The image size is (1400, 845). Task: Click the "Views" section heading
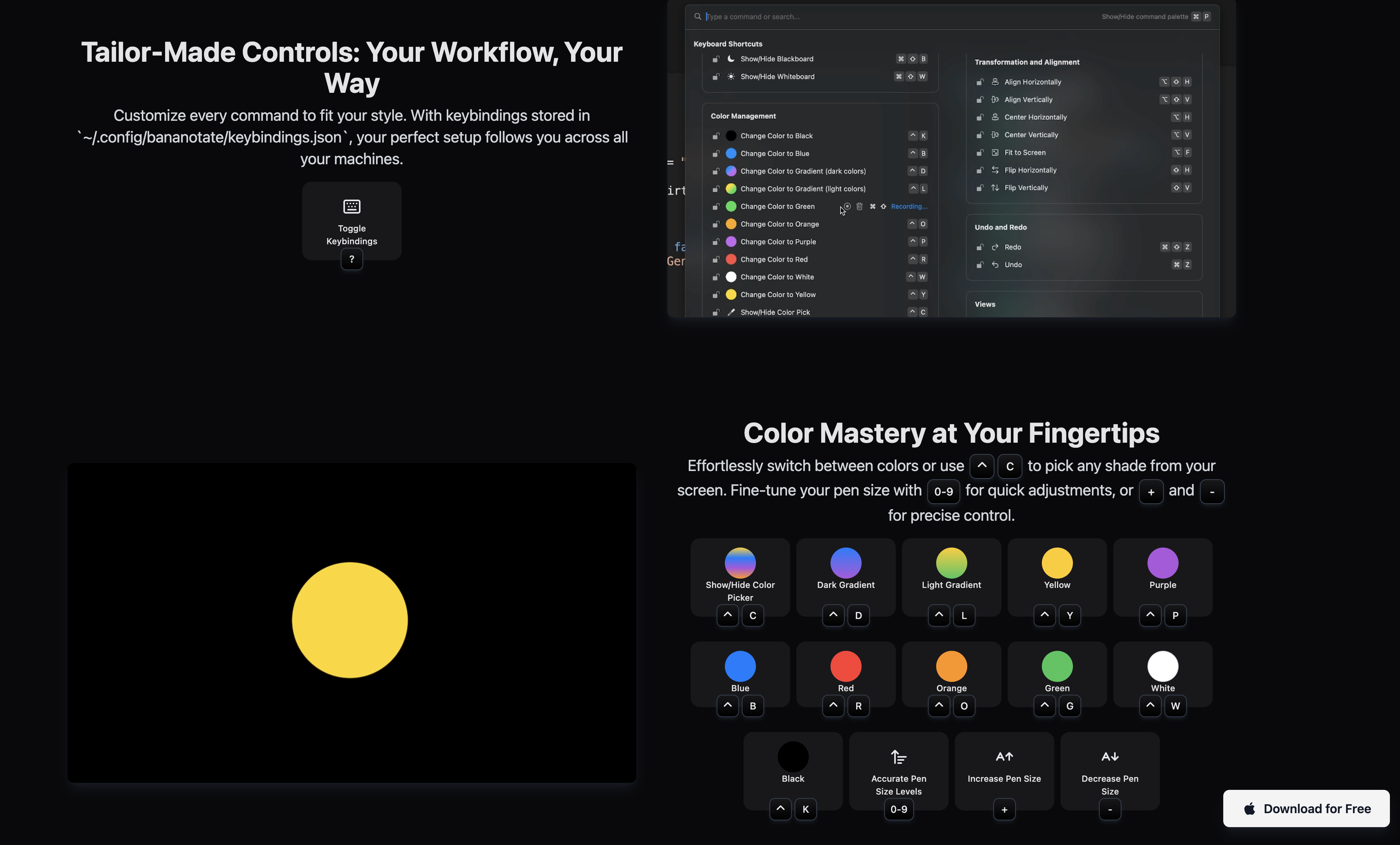click(985, 304)
